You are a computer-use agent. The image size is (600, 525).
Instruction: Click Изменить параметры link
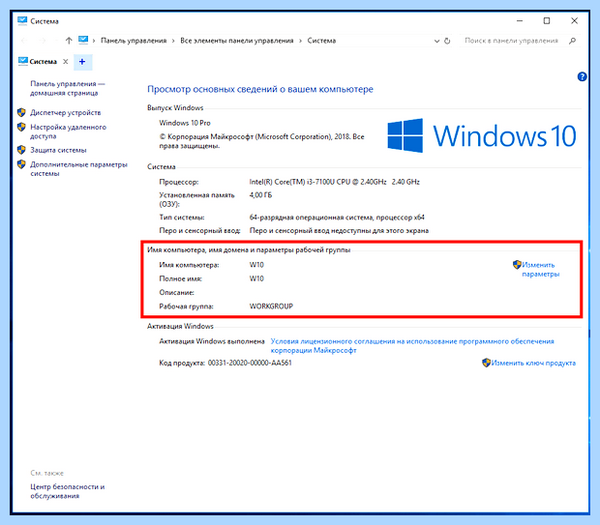(x=540, y=269)
